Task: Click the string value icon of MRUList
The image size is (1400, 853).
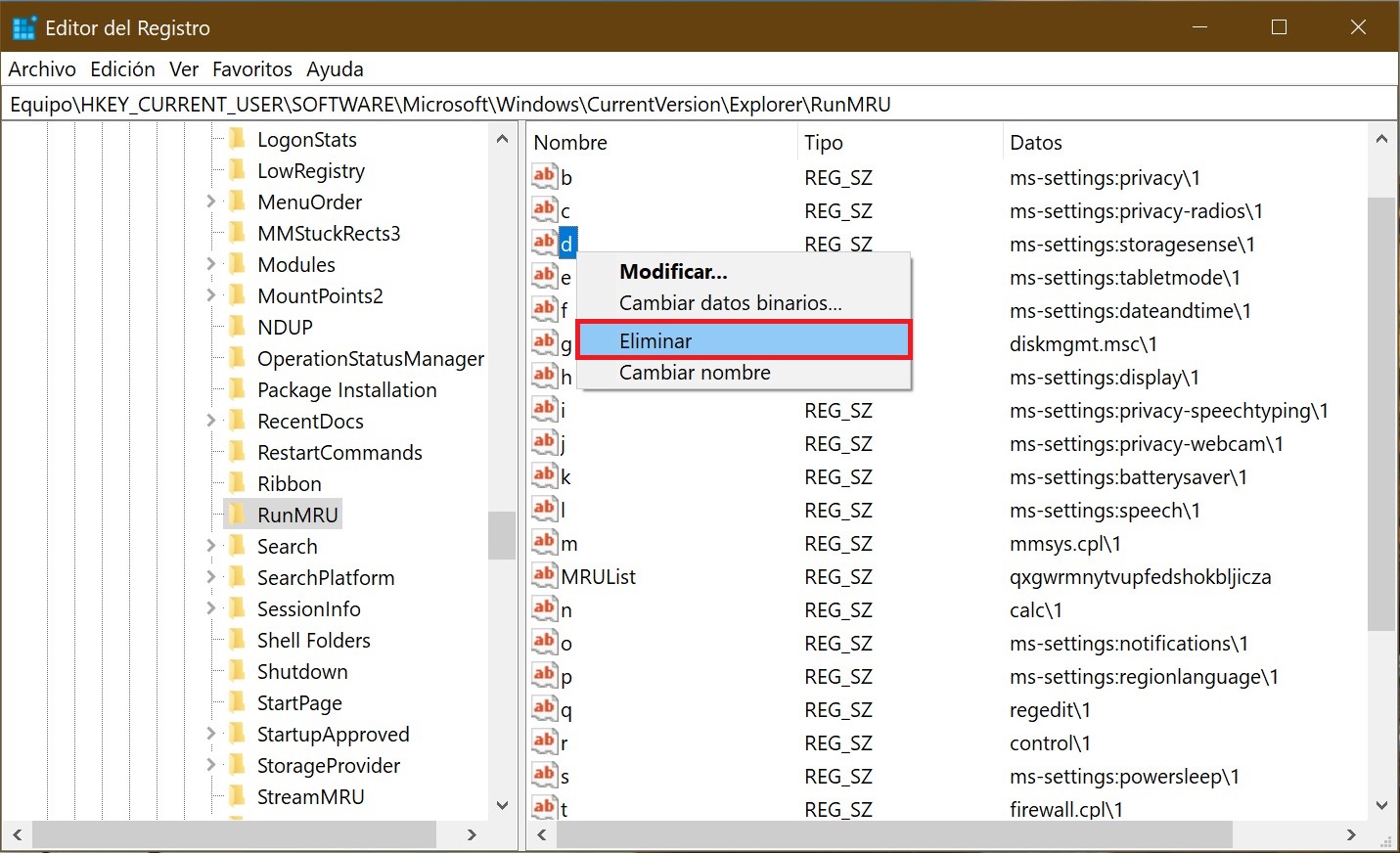Action: point(545,575)
